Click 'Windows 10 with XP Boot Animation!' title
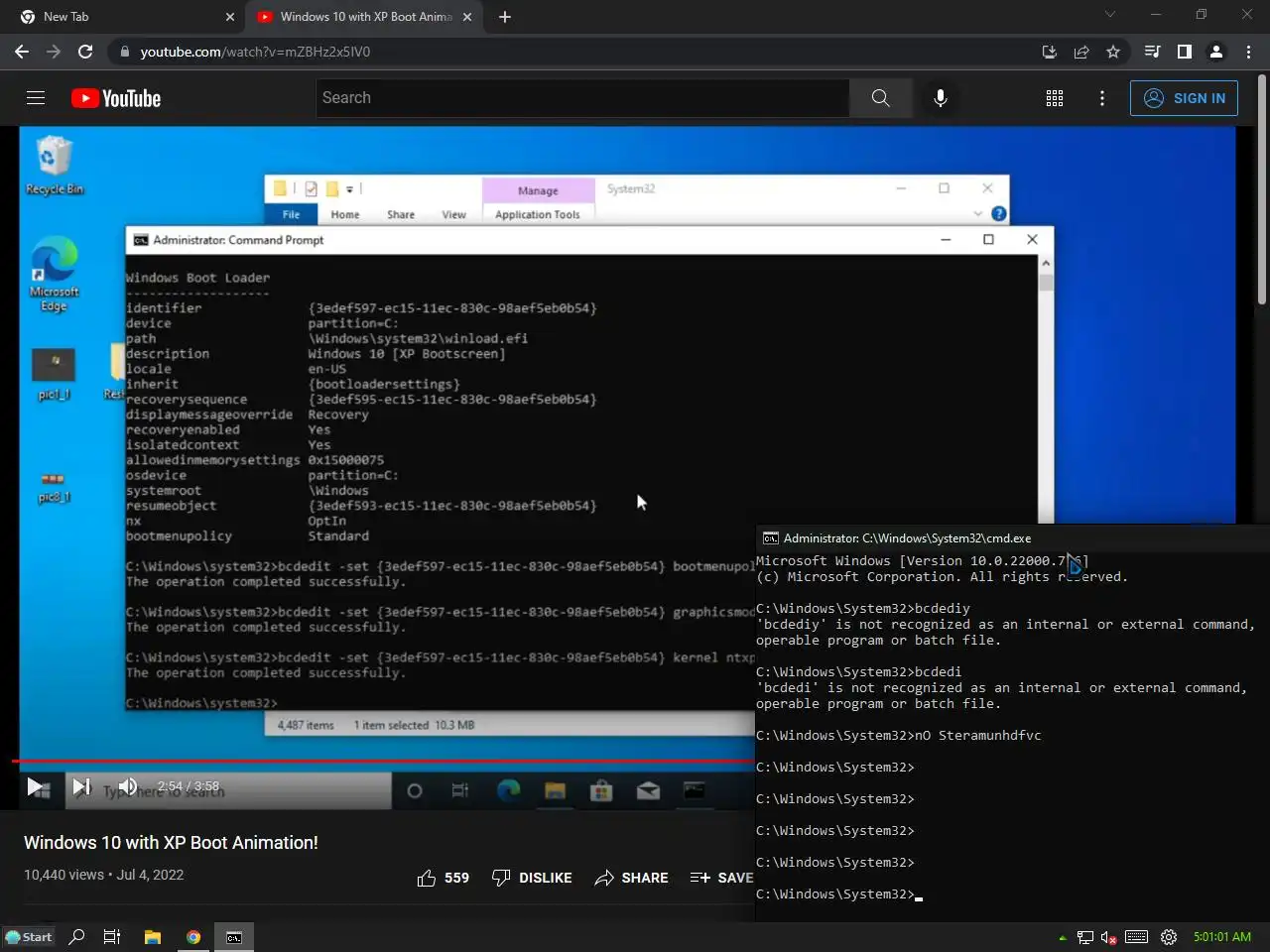 [x=171, y=843]
